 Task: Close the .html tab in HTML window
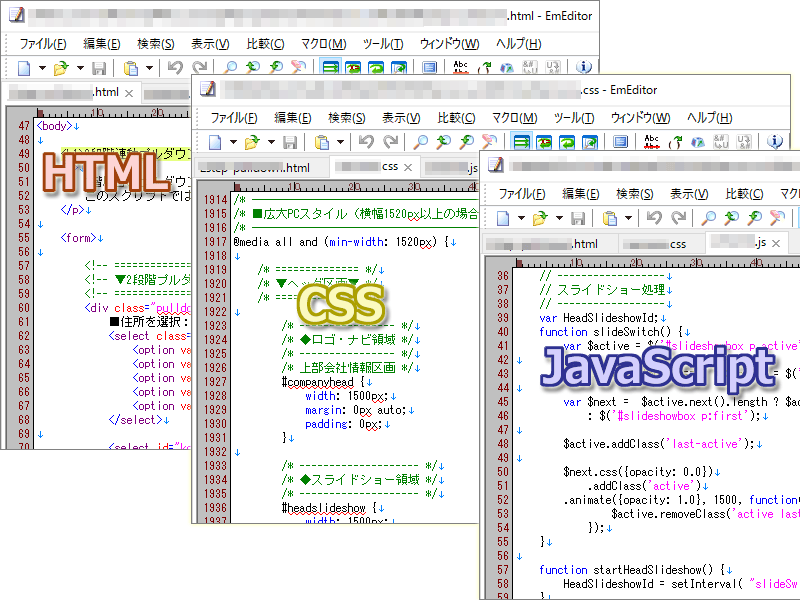click(x=129, y=93)
